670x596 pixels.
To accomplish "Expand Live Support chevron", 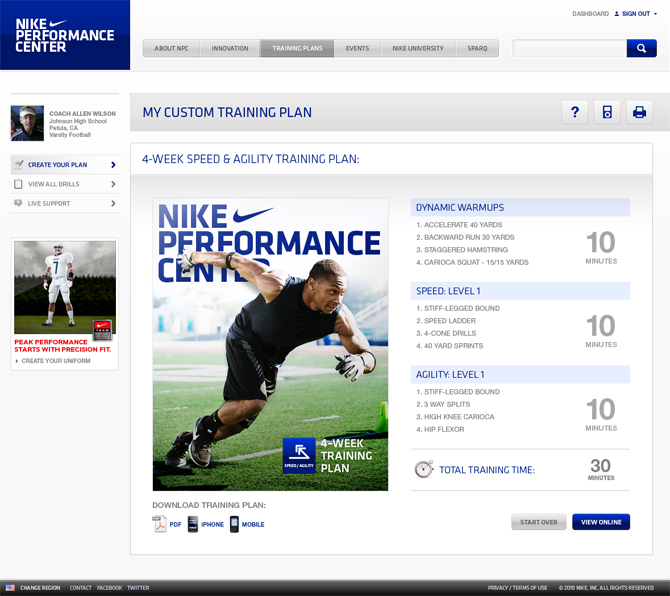I will [x=113, y=203].
